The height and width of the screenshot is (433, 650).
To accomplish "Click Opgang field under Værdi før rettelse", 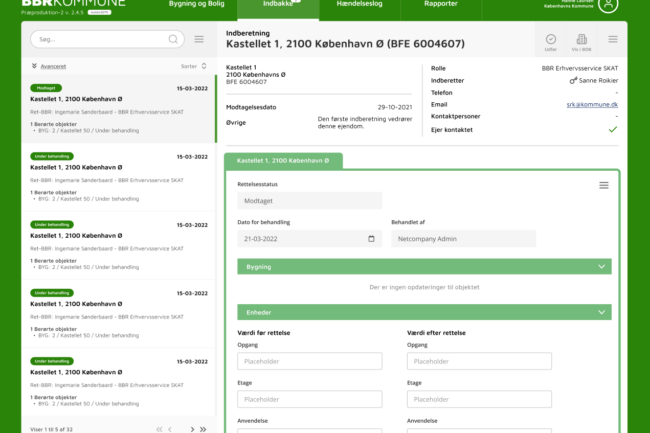I will 309,361.
